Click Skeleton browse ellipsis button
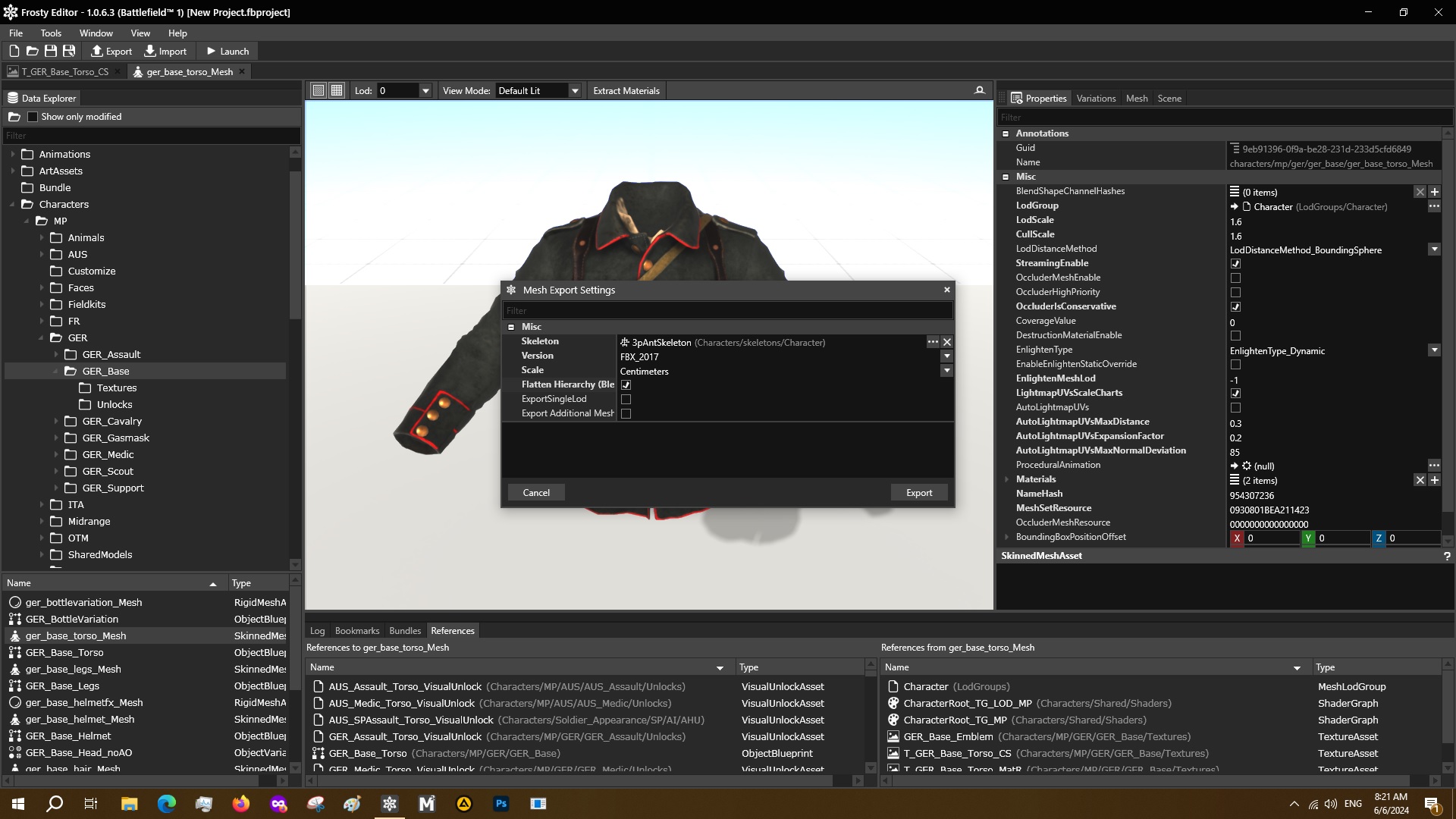Image resolution: width=1456 pixels, height=819 pixels. (932, 342)
